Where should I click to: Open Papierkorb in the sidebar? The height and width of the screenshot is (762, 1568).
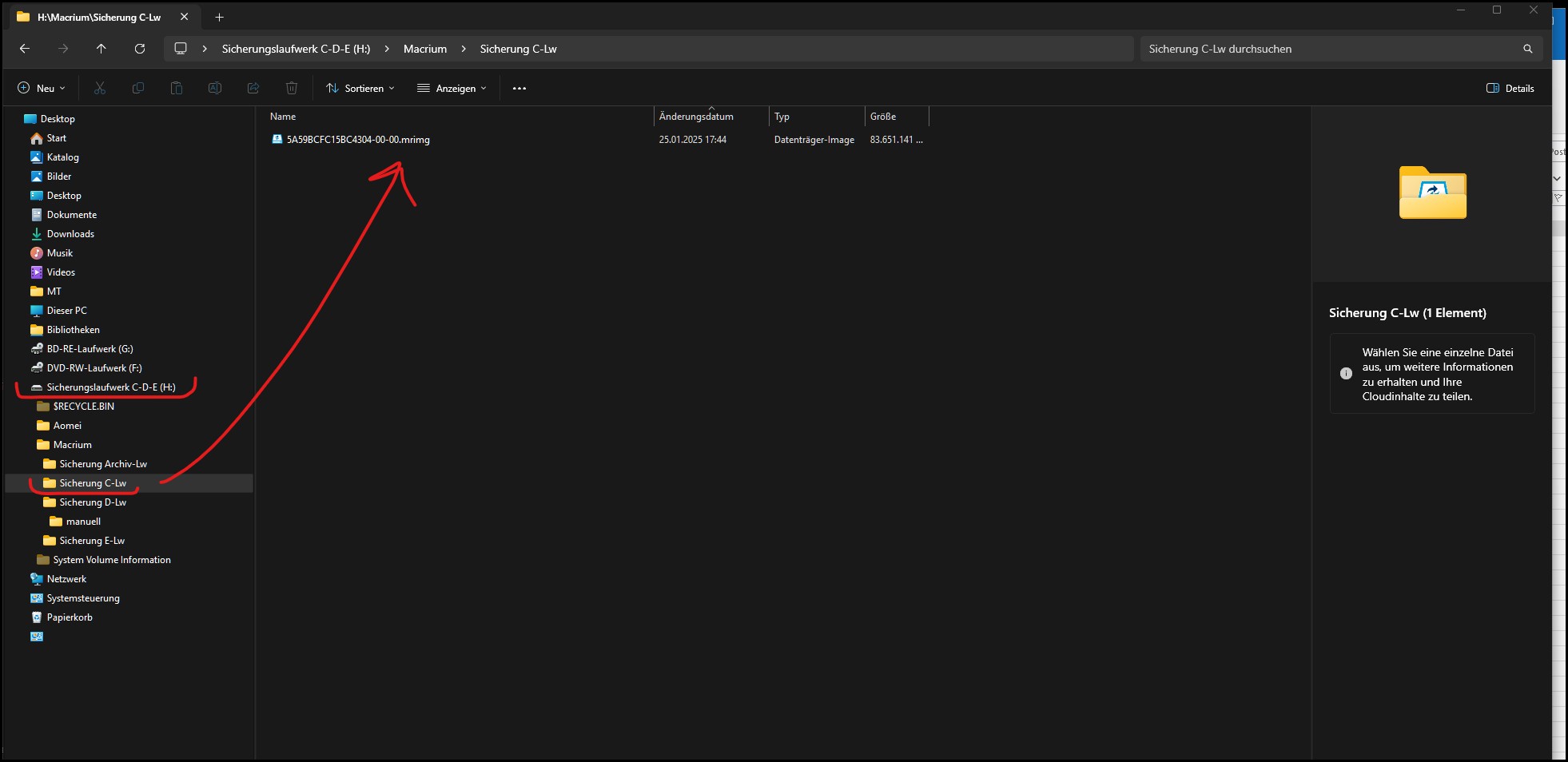(70, 617)
